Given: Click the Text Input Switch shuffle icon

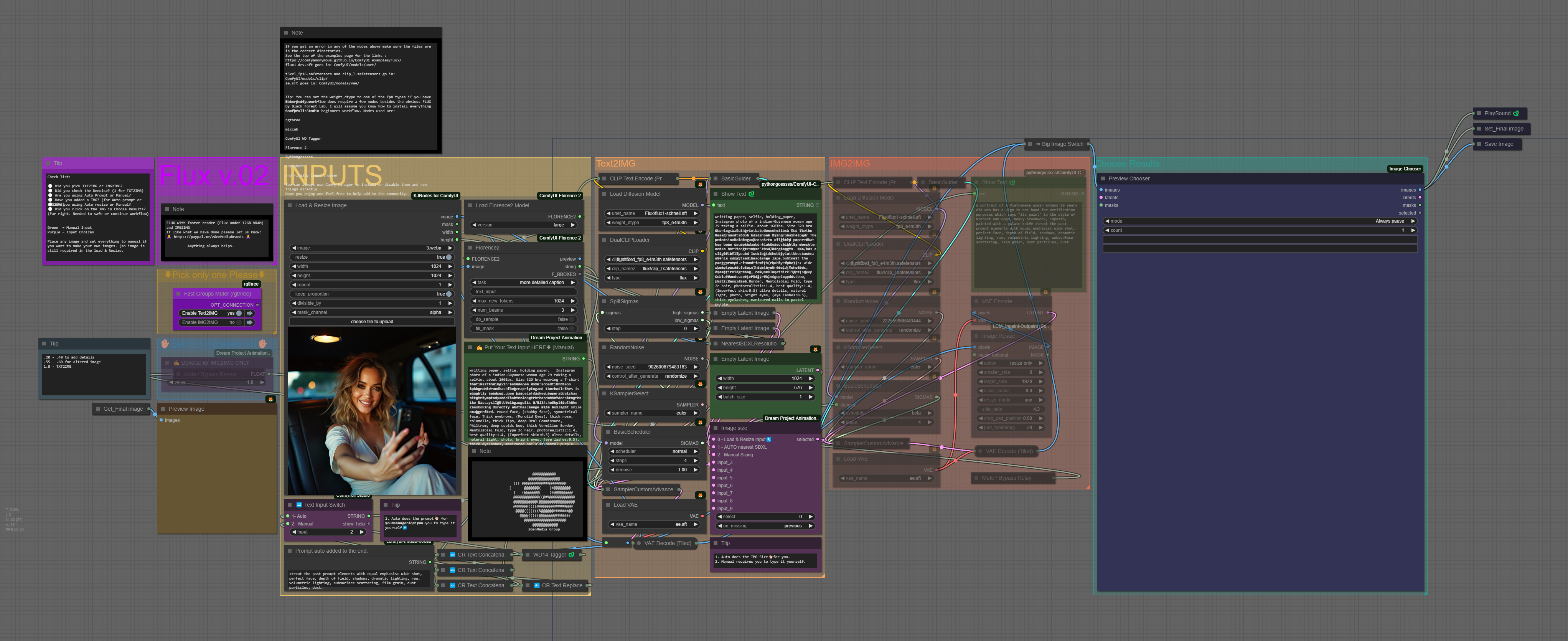Looking at the screenshot, I should (x=299, y=505).
